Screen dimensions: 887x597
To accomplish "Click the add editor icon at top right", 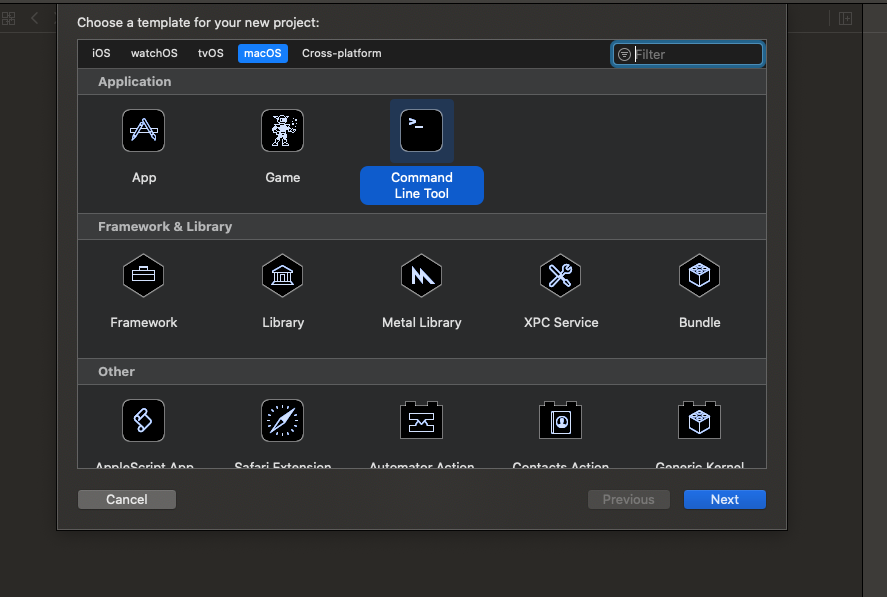I will [x=845, y=19].
